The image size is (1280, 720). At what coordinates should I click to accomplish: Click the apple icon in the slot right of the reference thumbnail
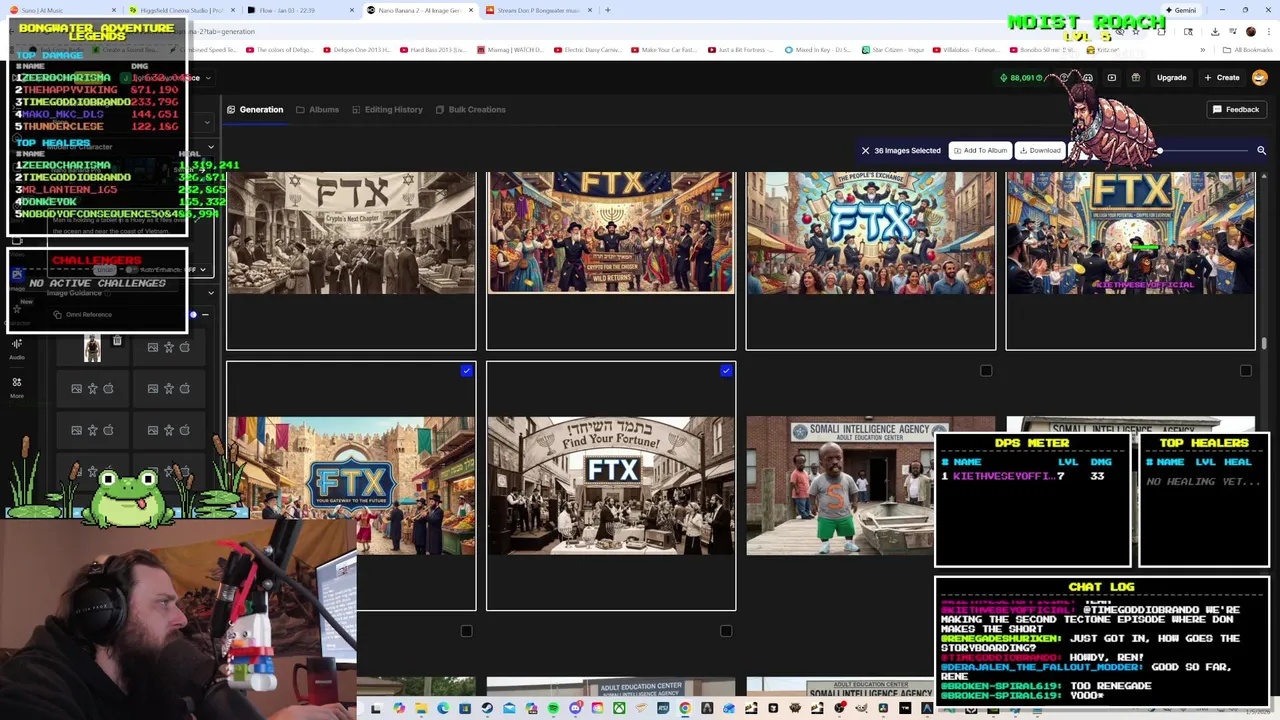[x=185, y=347]
